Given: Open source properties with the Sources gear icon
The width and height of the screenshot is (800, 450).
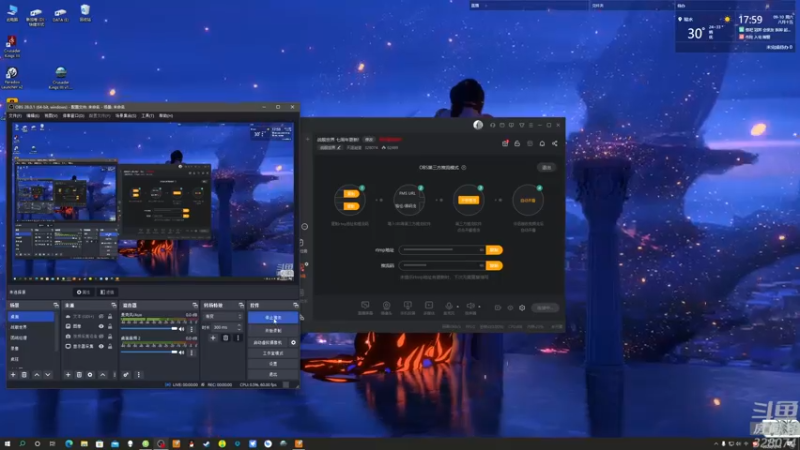Looking at the screenshot, I should coord(90,374).
